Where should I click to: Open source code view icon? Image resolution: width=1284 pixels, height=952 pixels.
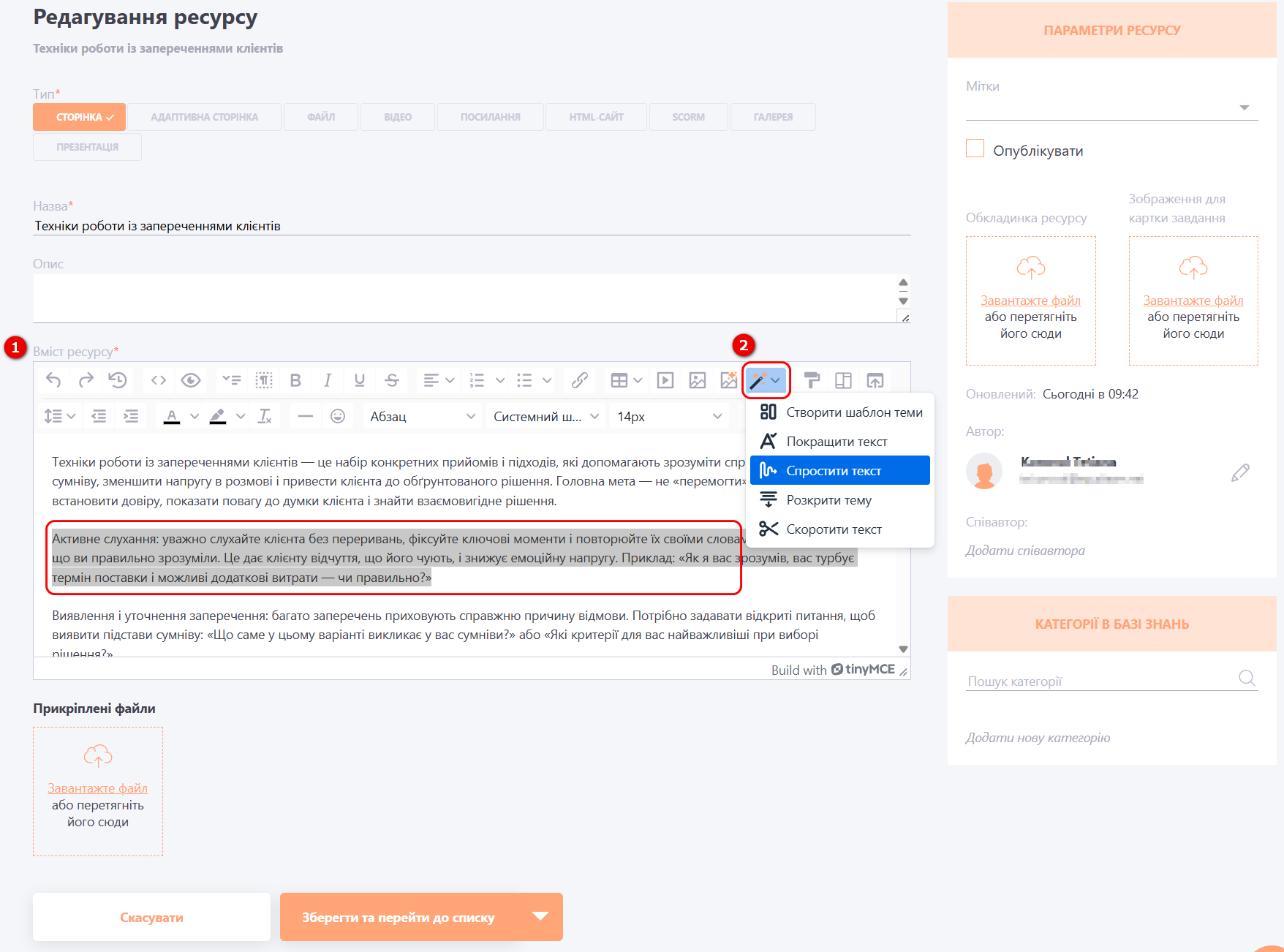pos(159,380)
